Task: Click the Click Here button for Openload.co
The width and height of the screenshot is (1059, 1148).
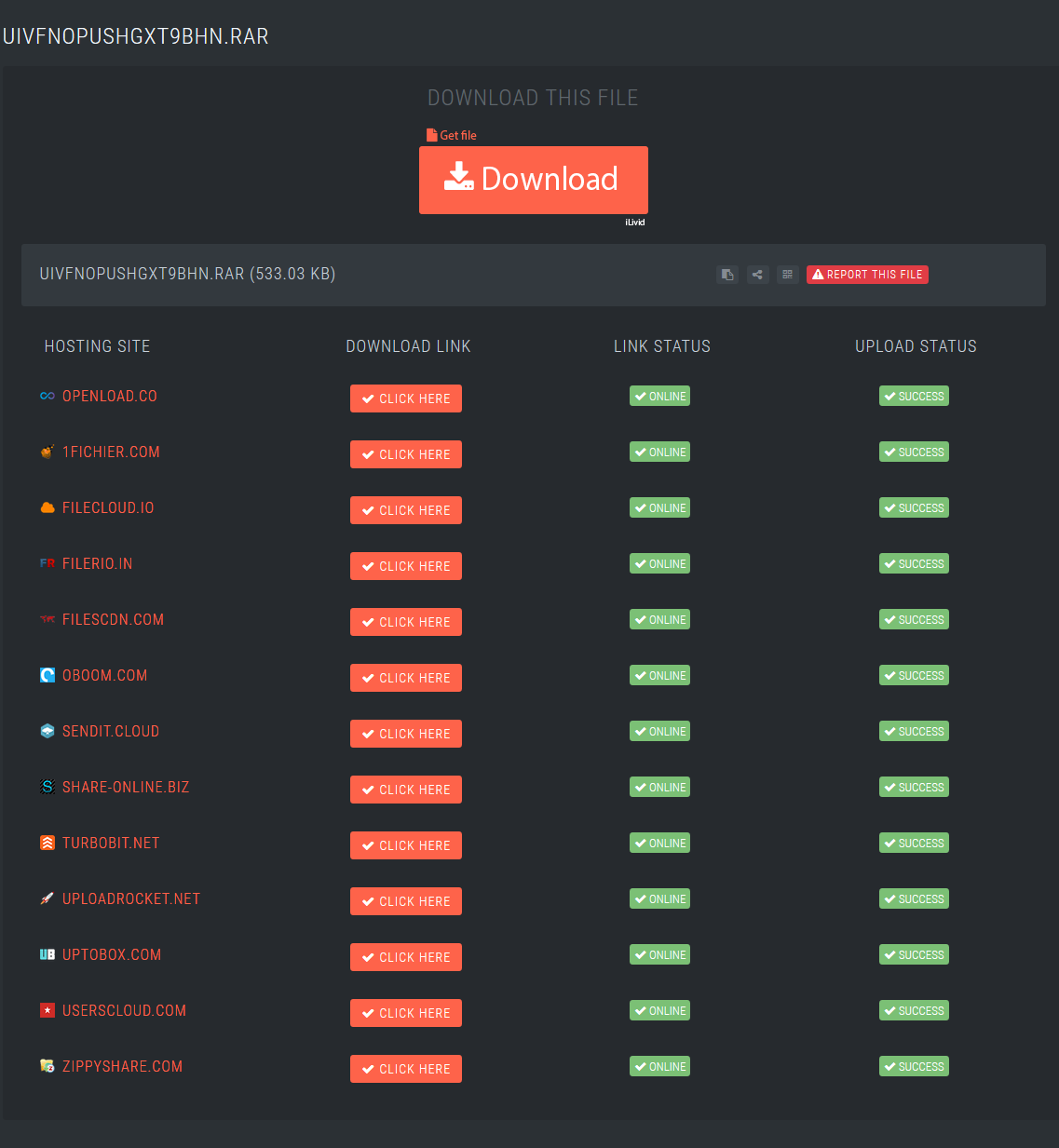Action: (406, 398)
